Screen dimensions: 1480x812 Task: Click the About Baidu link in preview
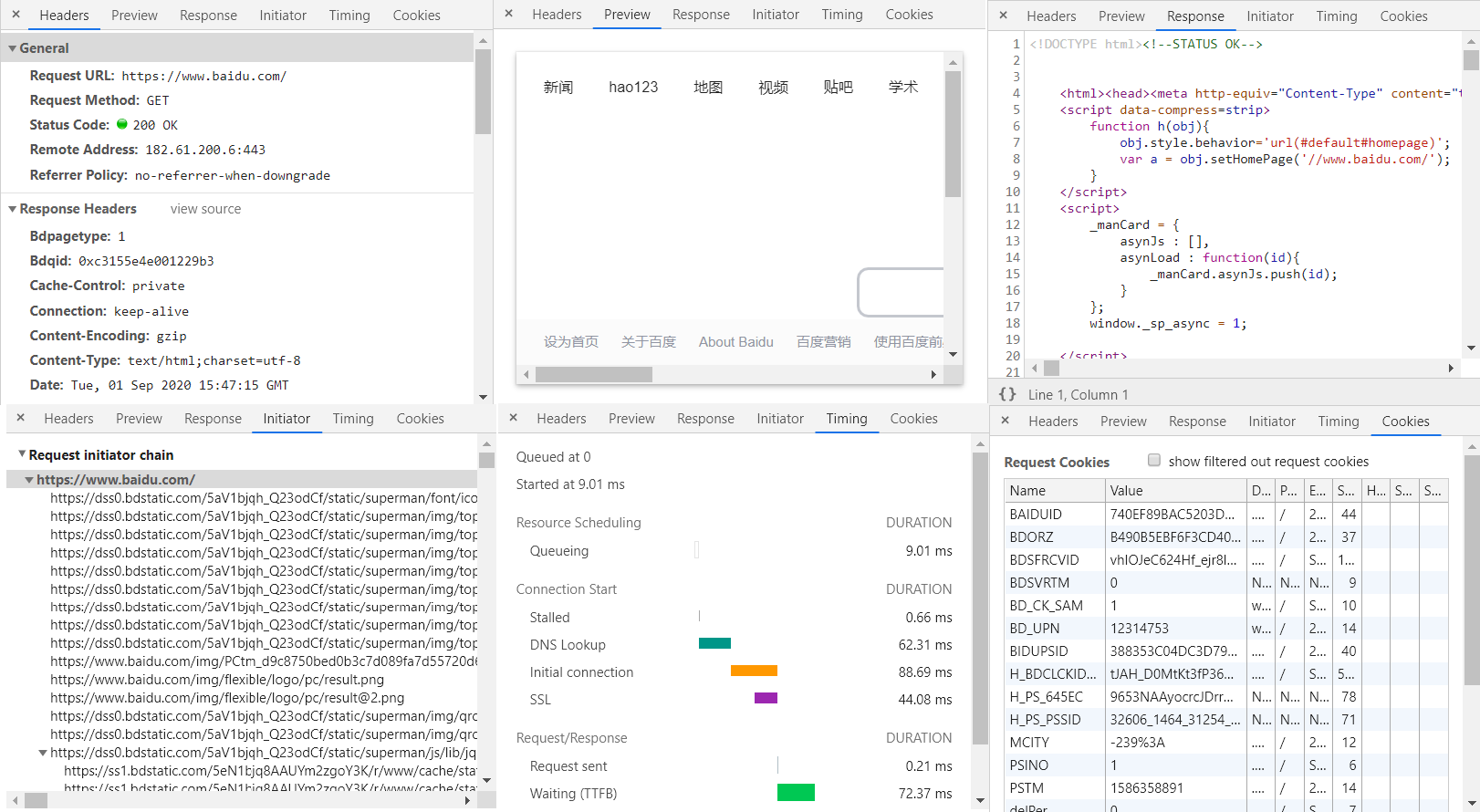click(735, 342)
